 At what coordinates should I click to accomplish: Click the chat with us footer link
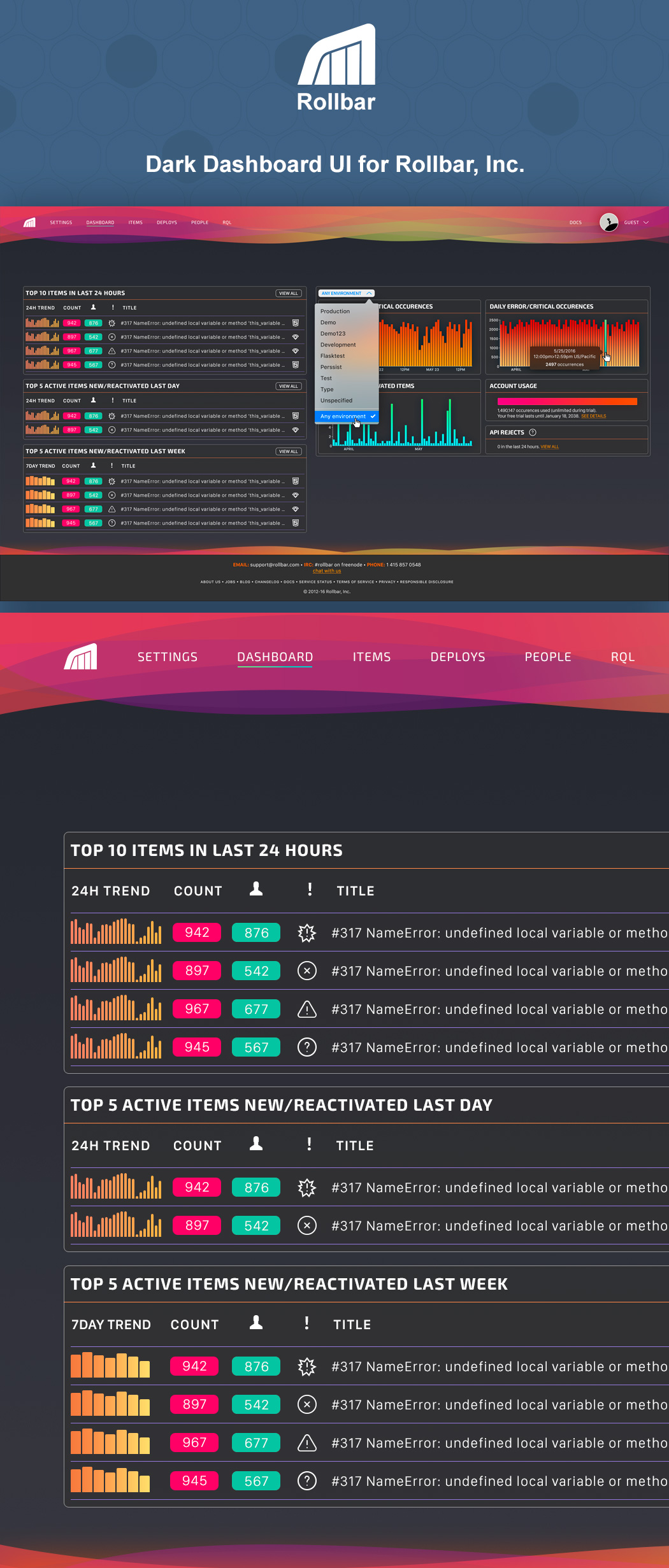(x=327, y=571)
